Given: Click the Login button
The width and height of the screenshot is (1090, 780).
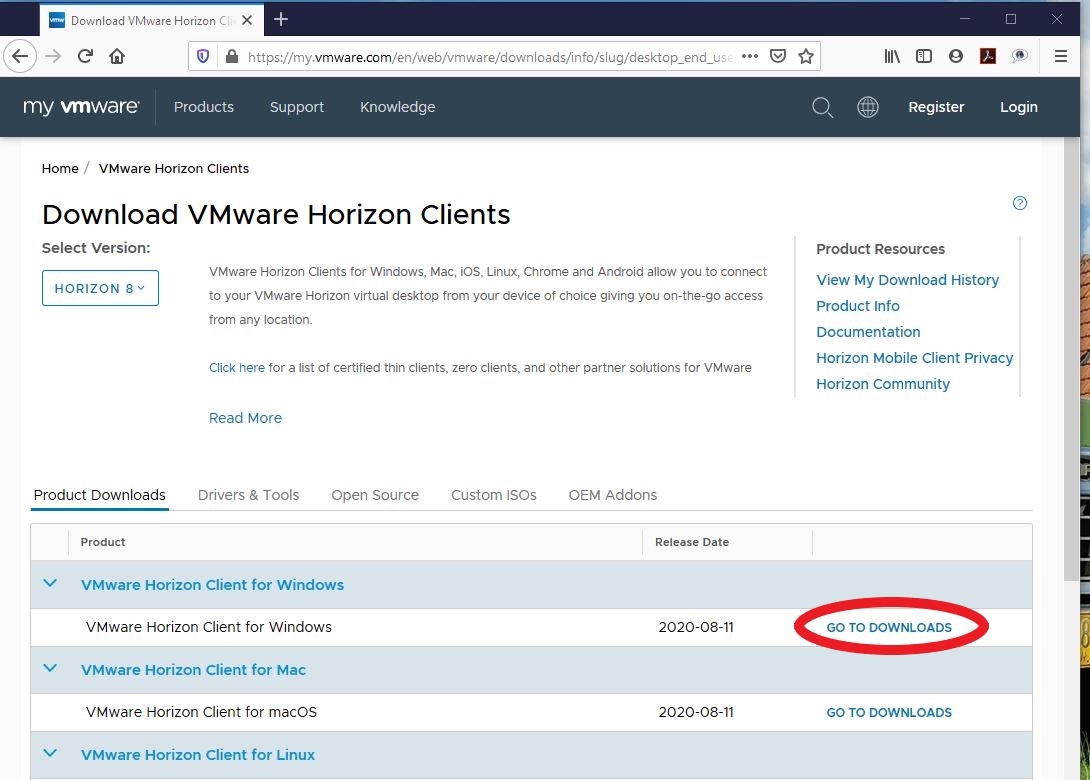Looking at the screenshot, I should coord(1019,107).
